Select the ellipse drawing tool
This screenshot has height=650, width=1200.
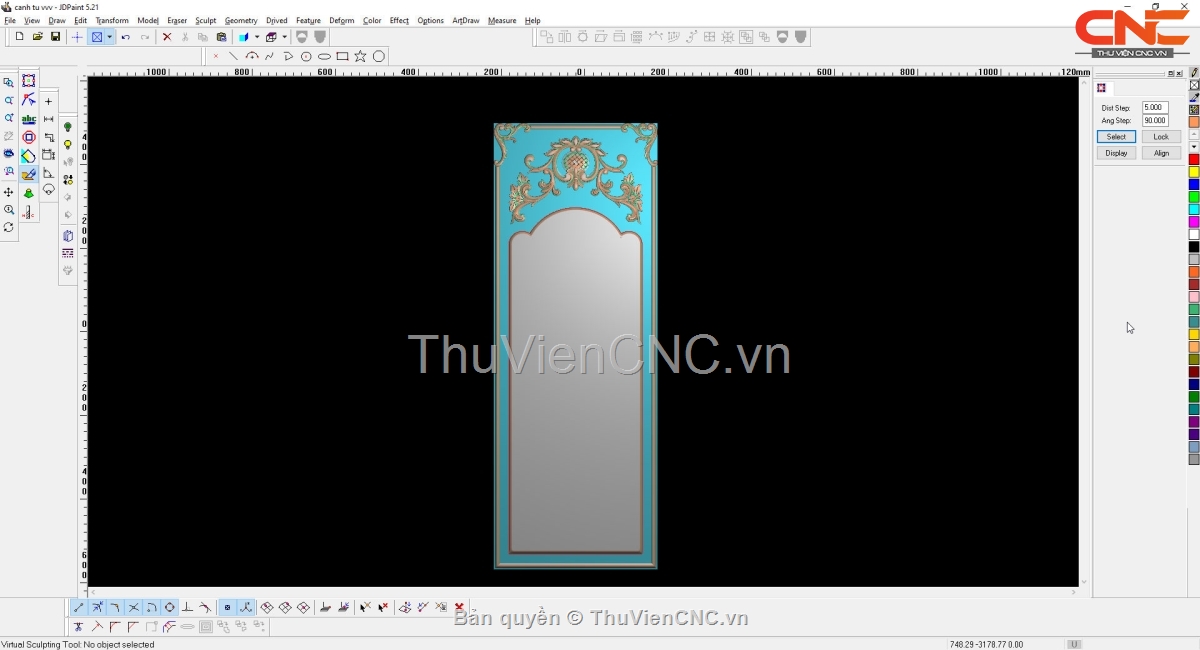(x=324, y=56)
